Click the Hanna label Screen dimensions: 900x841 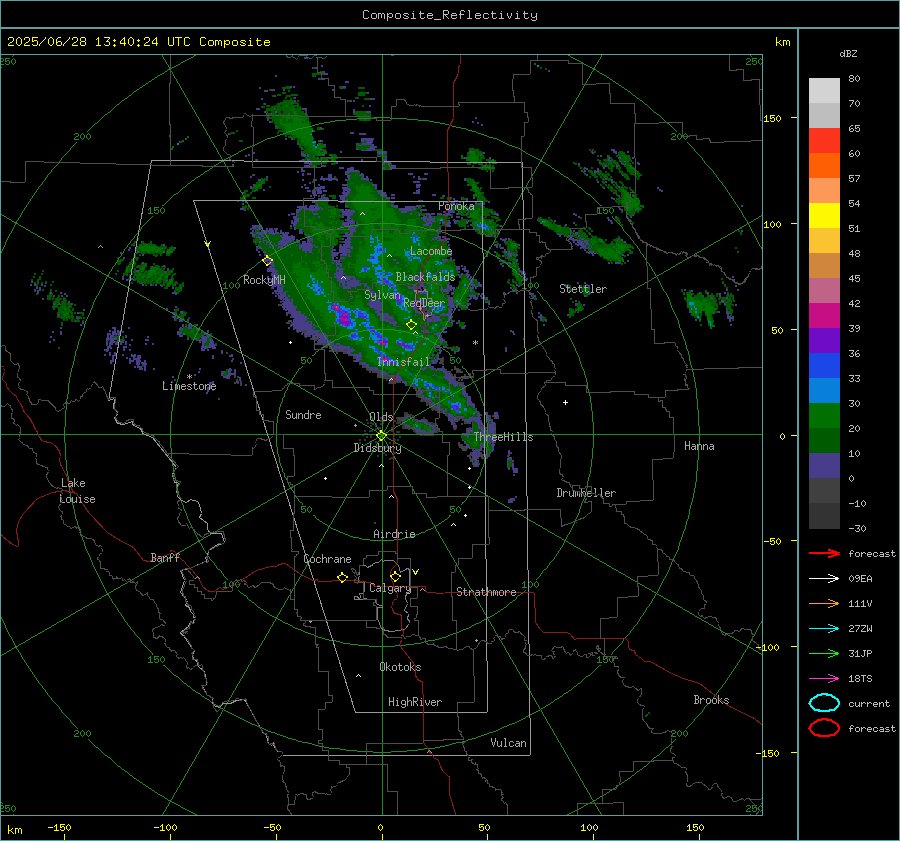[699, 446]
